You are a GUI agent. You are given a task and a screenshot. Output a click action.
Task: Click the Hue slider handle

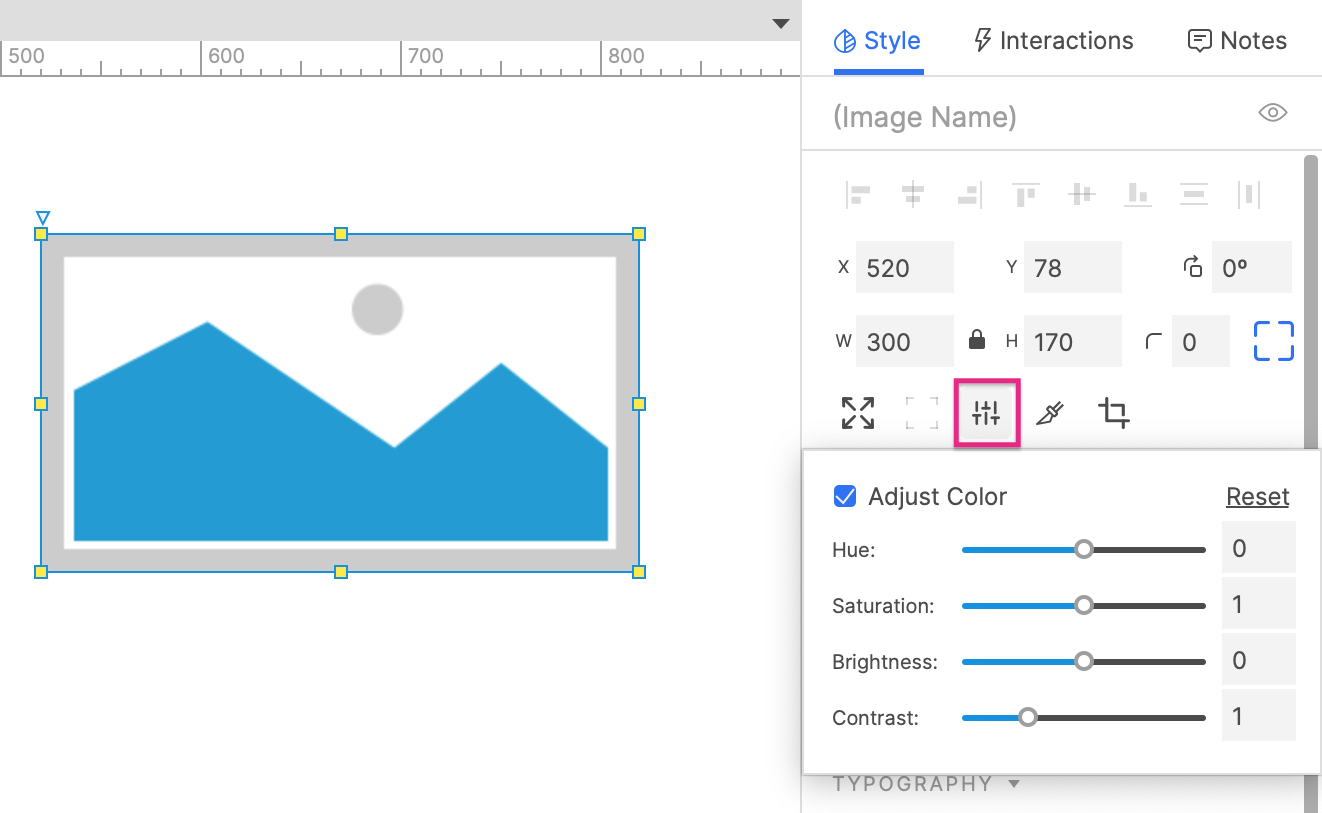click(1084, 549)
